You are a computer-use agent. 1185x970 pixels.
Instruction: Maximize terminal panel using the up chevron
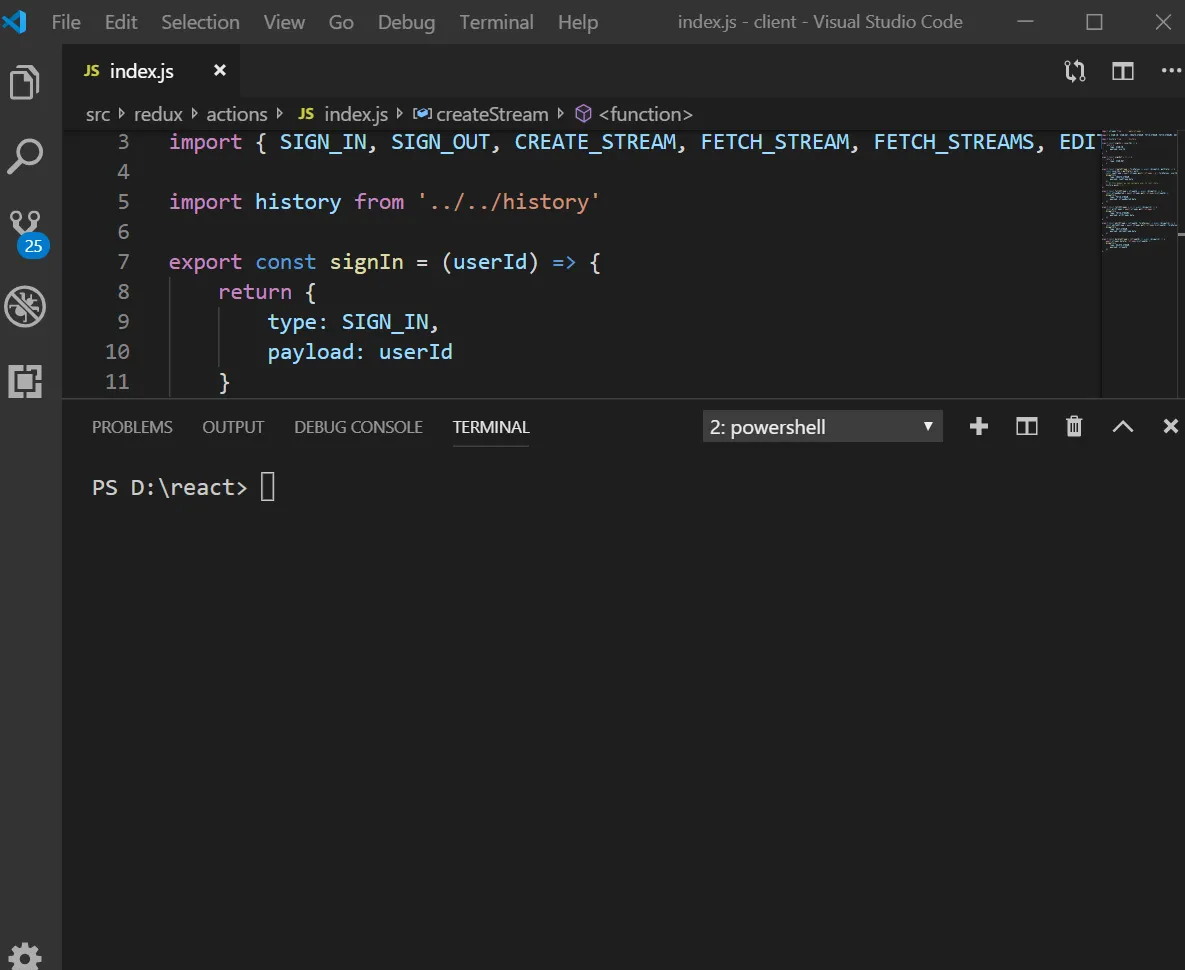click(x=1122, y=427)
